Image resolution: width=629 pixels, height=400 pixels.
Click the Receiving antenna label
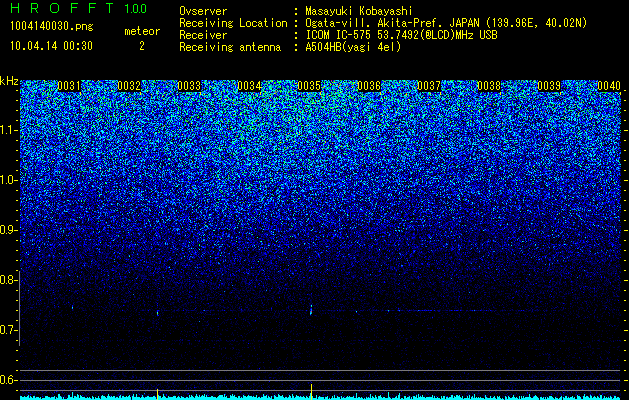click(x=230, y=47)
